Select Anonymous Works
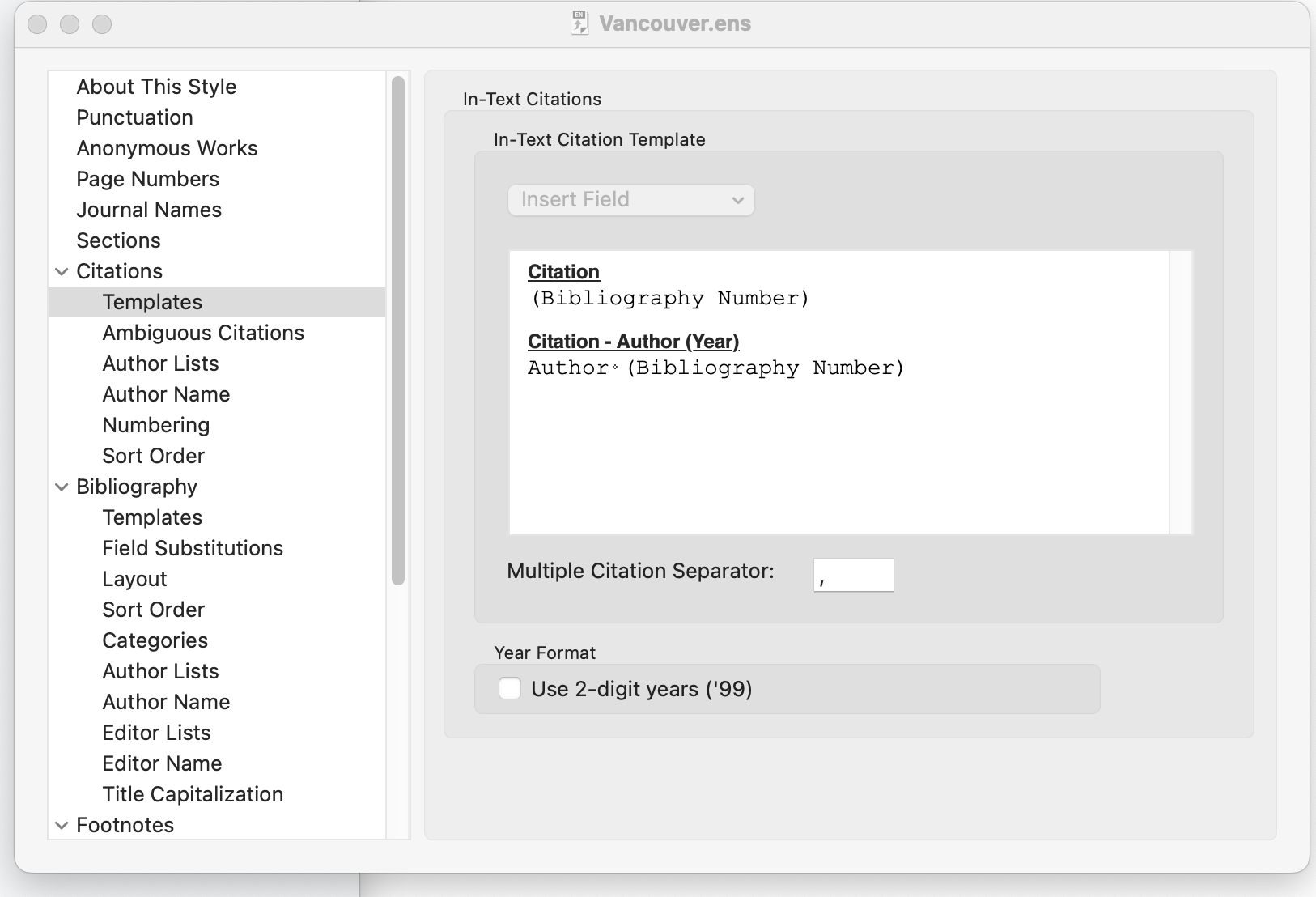Viewport: 1316px width, 897px height. pyautogui.click(x=167, y=148)
